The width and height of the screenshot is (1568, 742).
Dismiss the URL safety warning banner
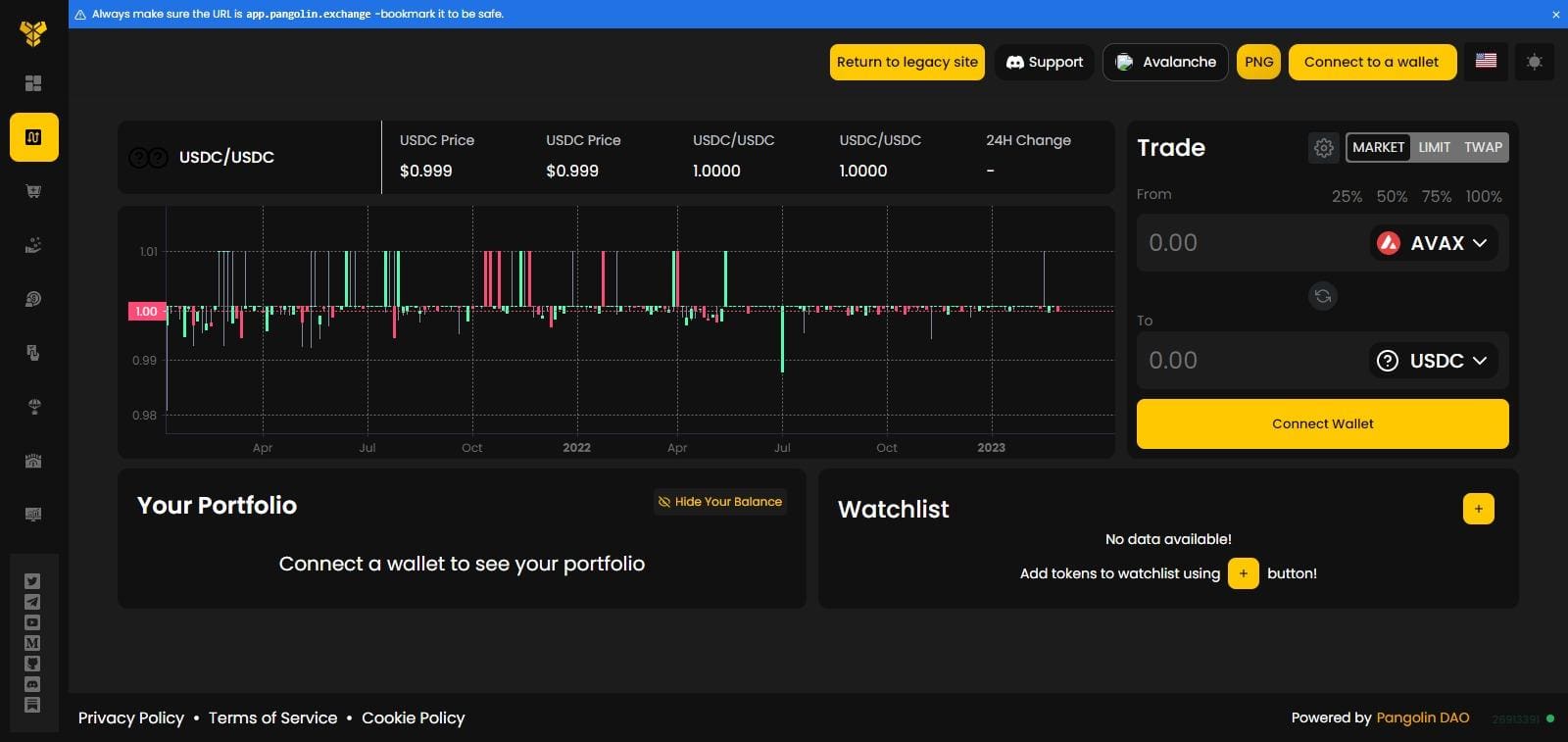point(1555,14)
